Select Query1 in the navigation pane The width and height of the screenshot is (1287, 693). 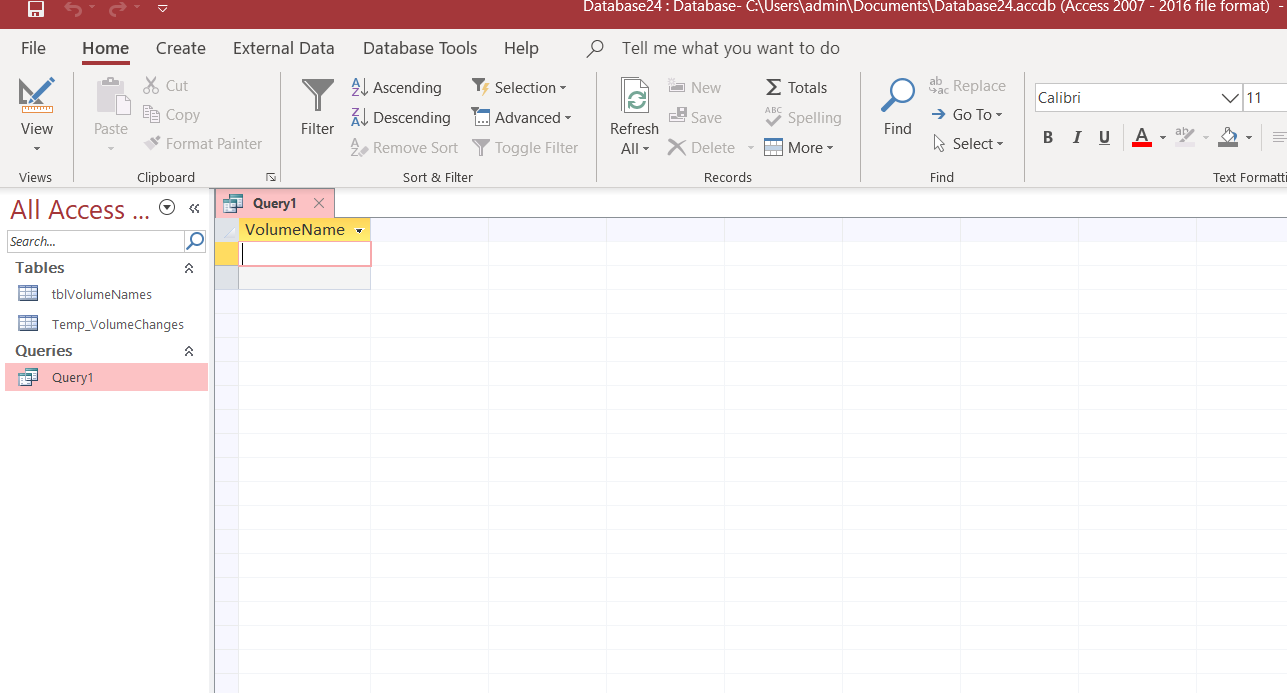[x=106, y=377]
